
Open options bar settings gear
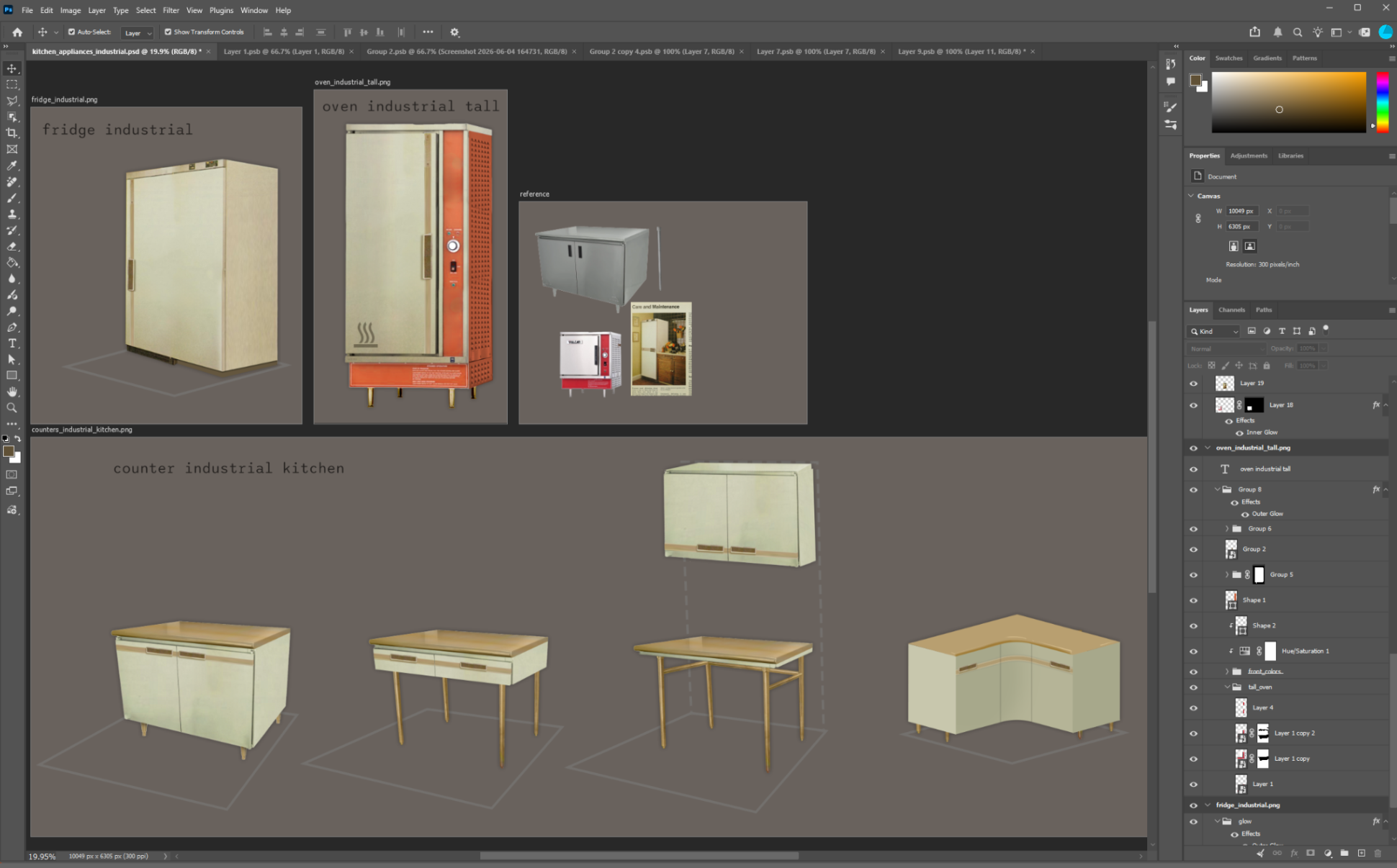point(454,32)
